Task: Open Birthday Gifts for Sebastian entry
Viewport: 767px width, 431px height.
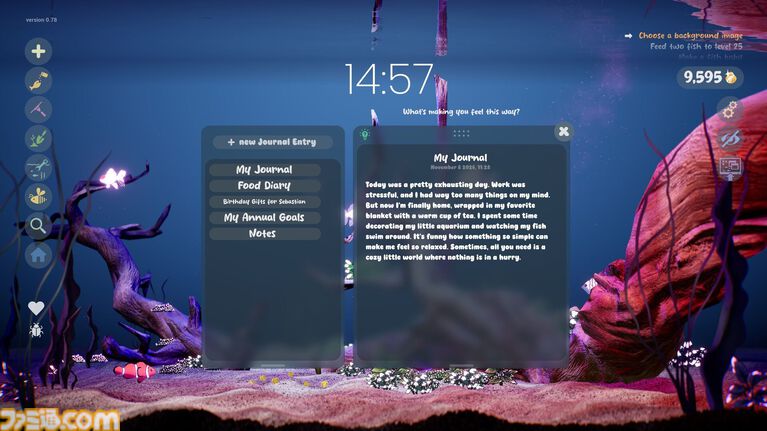Action: pos(265,202)
